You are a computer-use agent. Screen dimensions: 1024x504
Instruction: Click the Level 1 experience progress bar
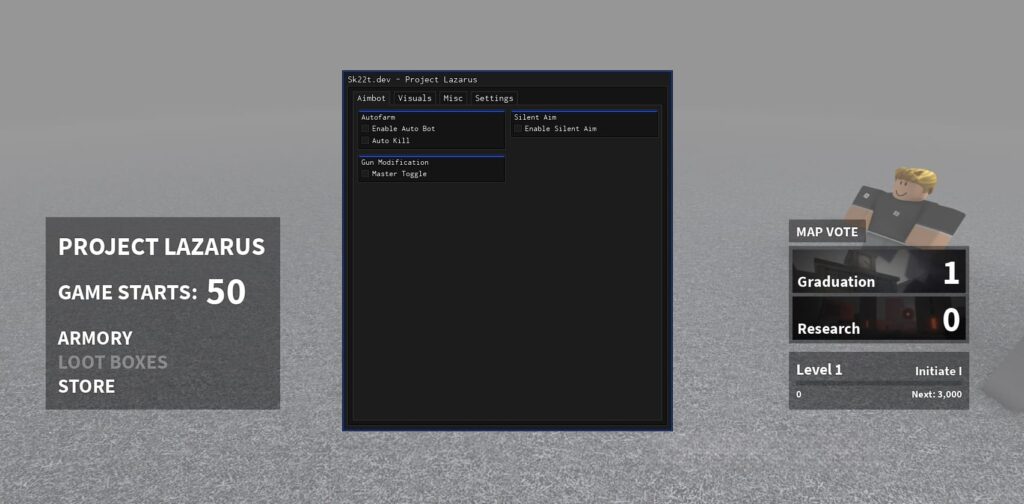pos(879,383)
